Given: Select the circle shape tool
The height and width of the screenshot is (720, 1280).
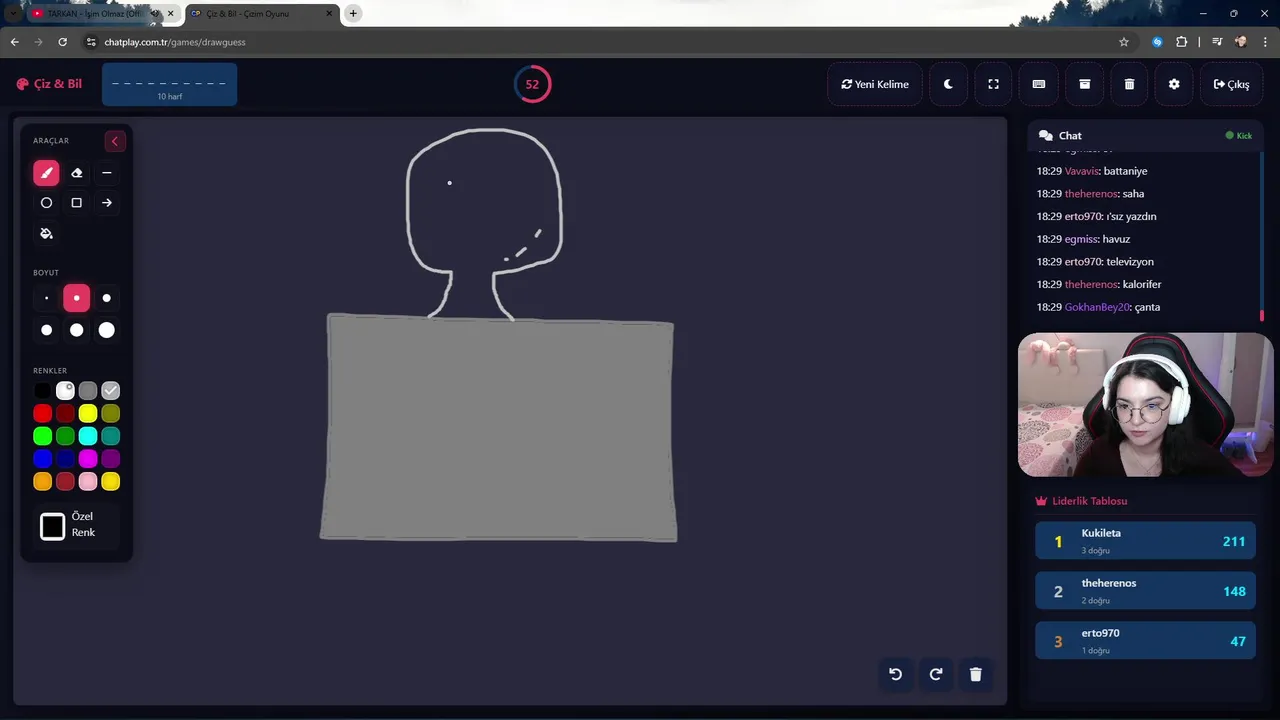Looking at the screenshot, I should click(46, 203).
